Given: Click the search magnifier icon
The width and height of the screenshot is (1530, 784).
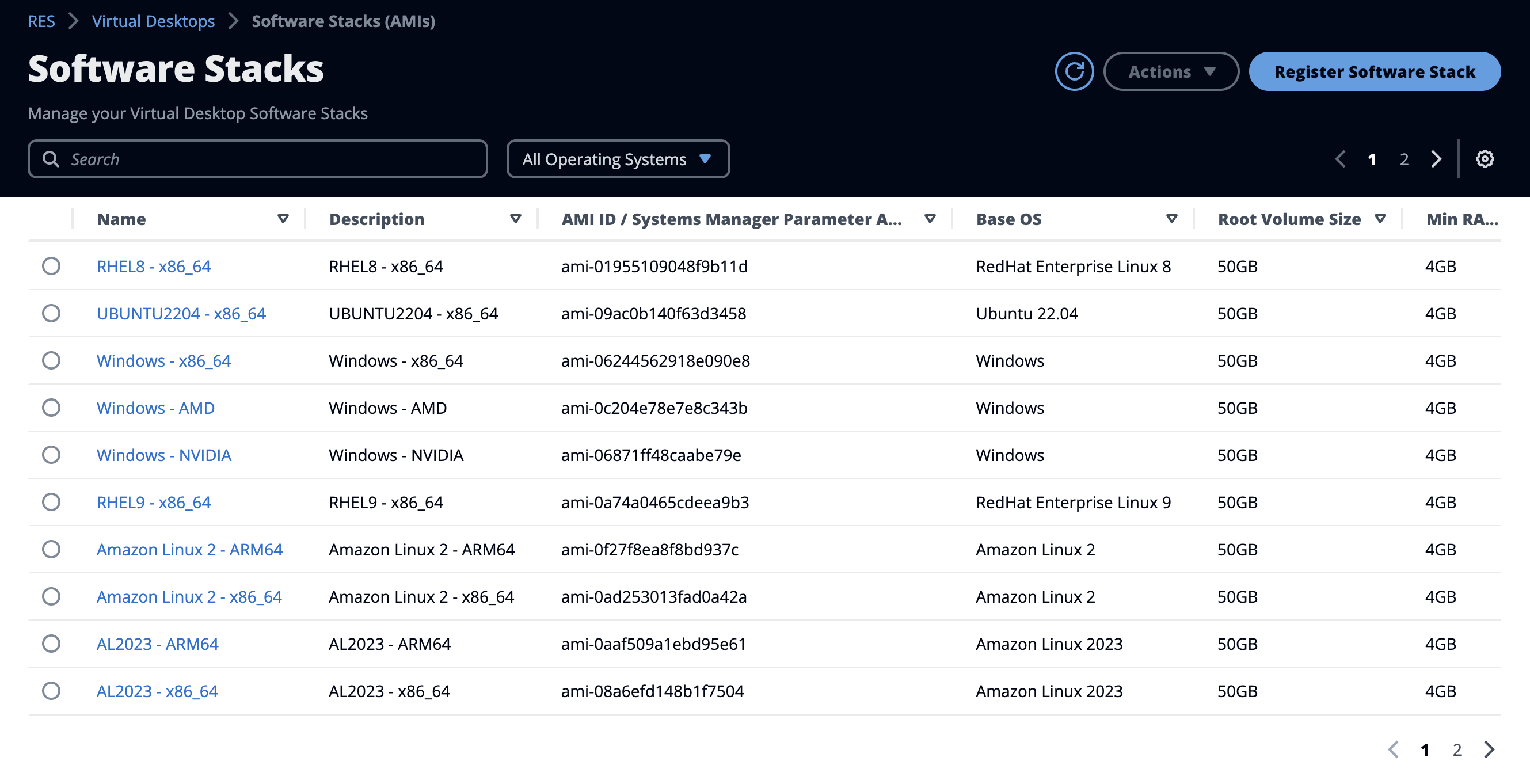Looking at the screenshot, I should 51,158.
